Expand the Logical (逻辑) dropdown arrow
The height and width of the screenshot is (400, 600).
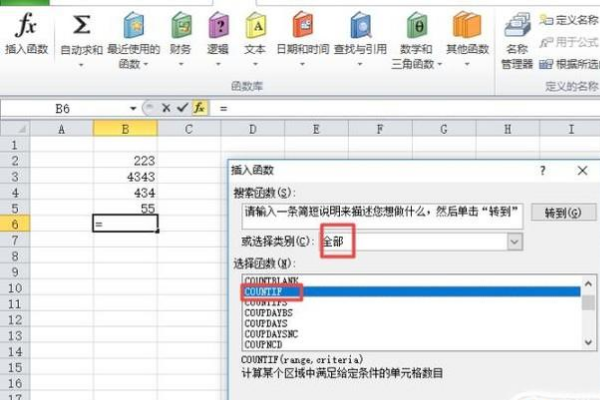(218, 64)
